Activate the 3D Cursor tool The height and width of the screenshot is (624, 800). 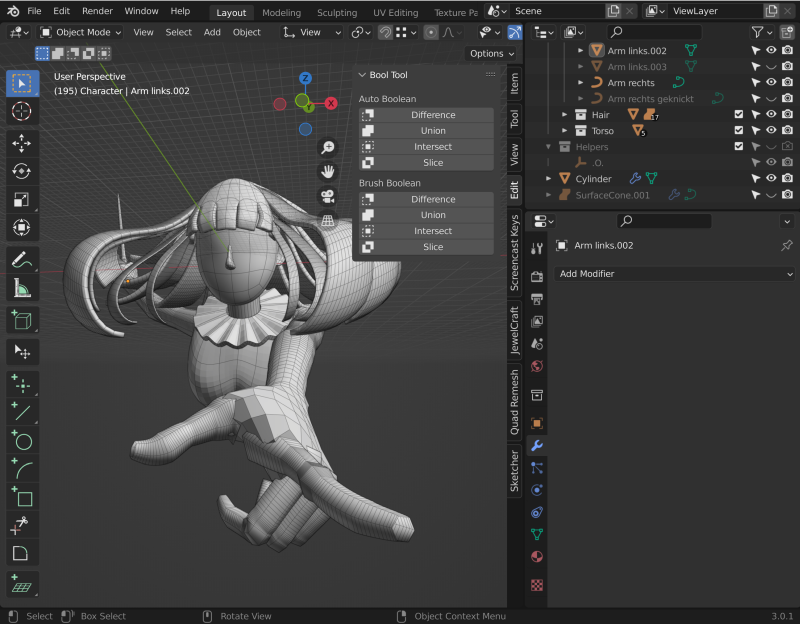[x=22, y=111]
